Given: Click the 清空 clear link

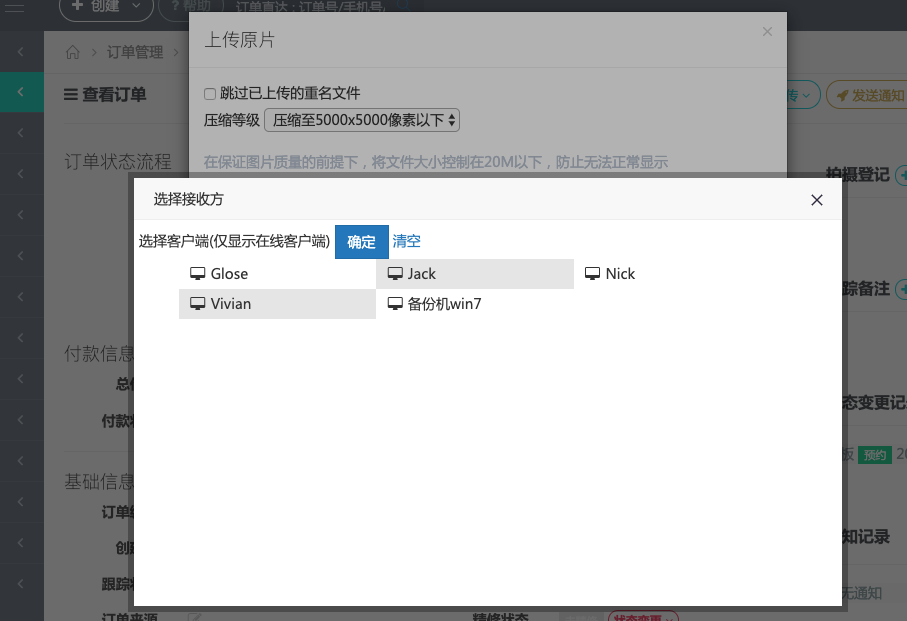Looking at the screenshot, I should click(406, 242).
